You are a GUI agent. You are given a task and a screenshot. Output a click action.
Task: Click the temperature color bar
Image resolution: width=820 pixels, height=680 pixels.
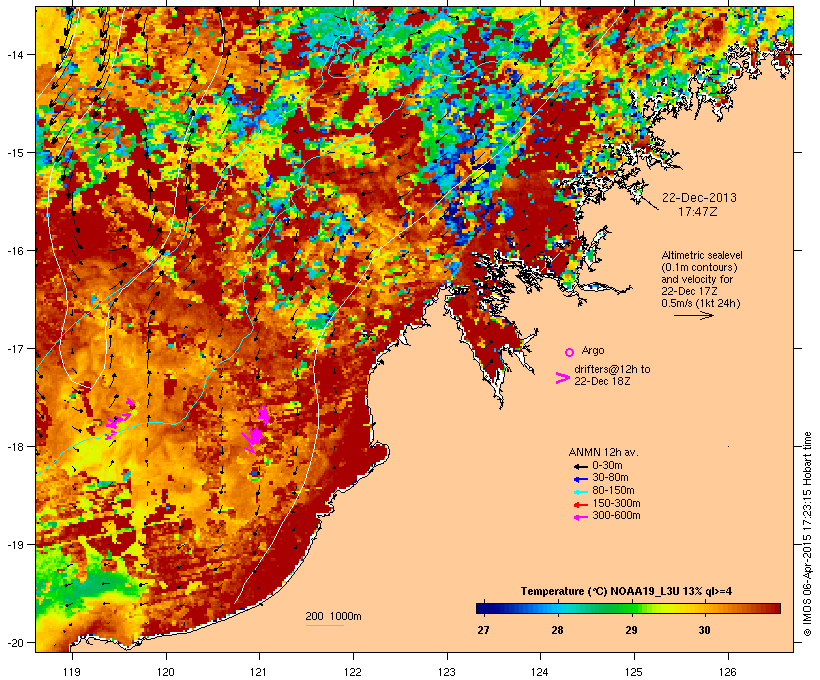628,608
